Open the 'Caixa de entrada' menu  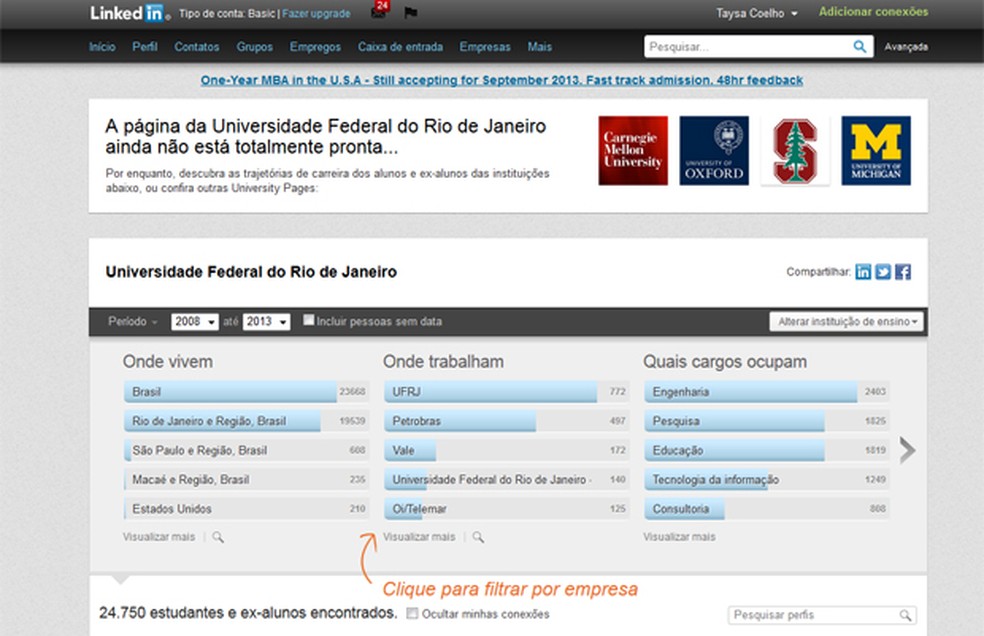click(x=401, y=46)
